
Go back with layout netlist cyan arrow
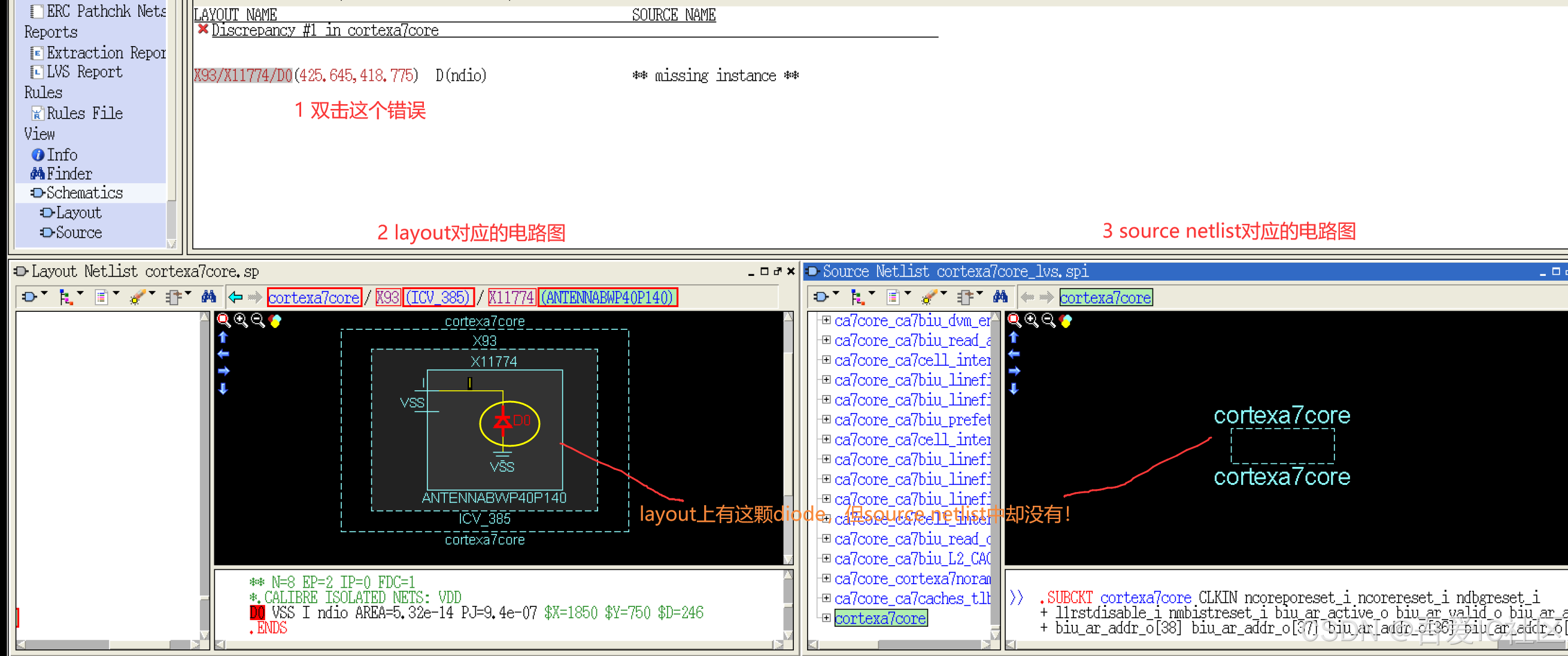[235, 297]
